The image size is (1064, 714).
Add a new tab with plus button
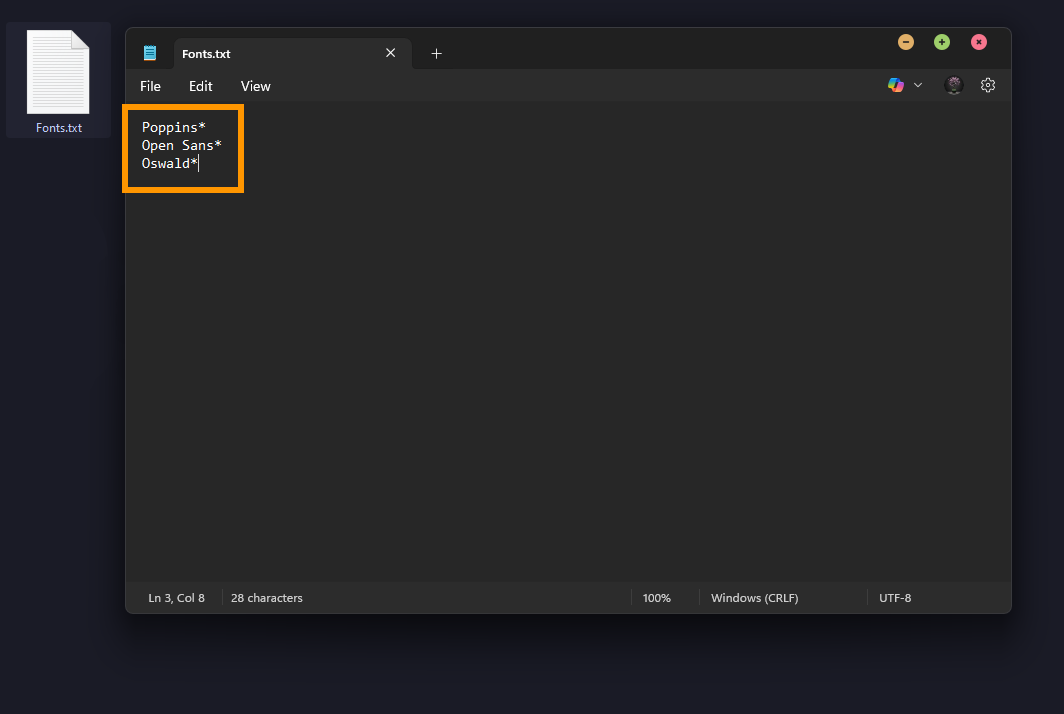coord(436,54)
